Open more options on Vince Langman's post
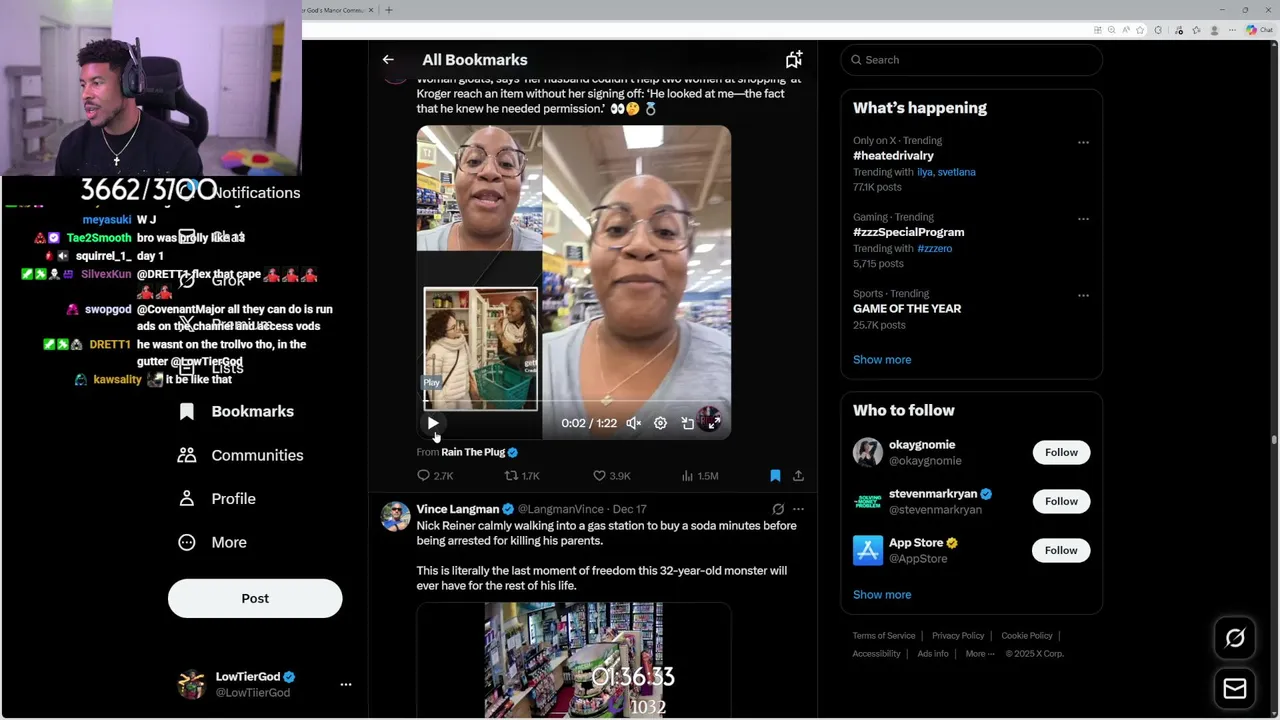Screen dimensions: 1280x720 coord(798,509)
